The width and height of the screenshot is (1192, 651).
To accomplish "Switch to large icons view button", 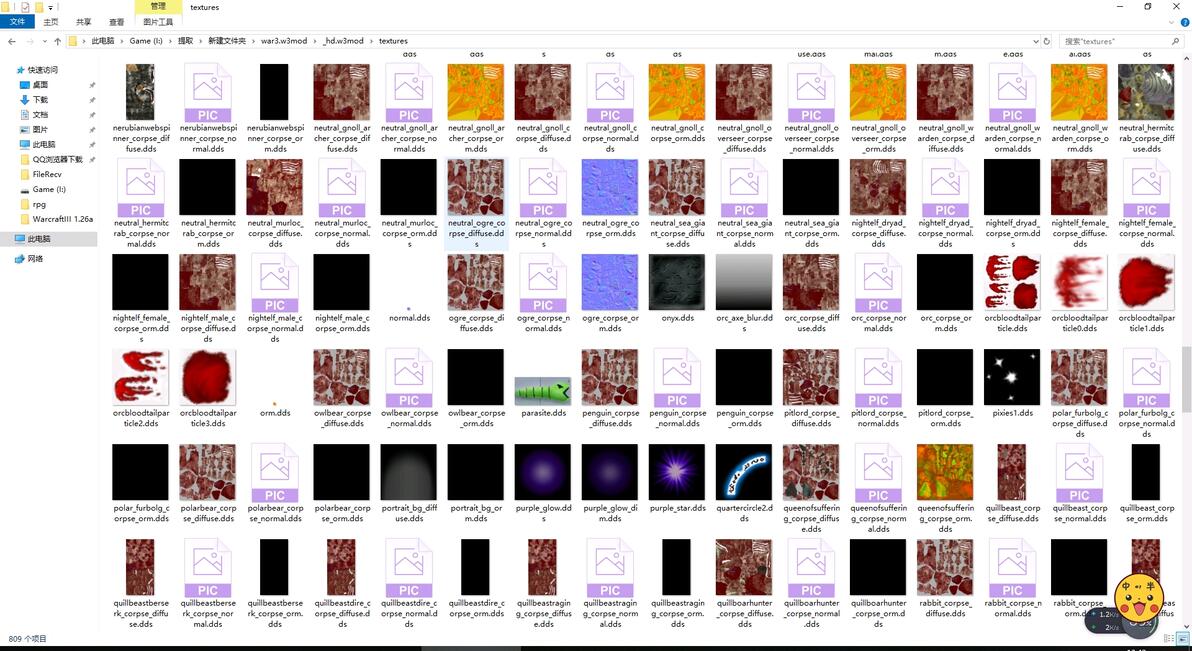I will point(1183,639).
